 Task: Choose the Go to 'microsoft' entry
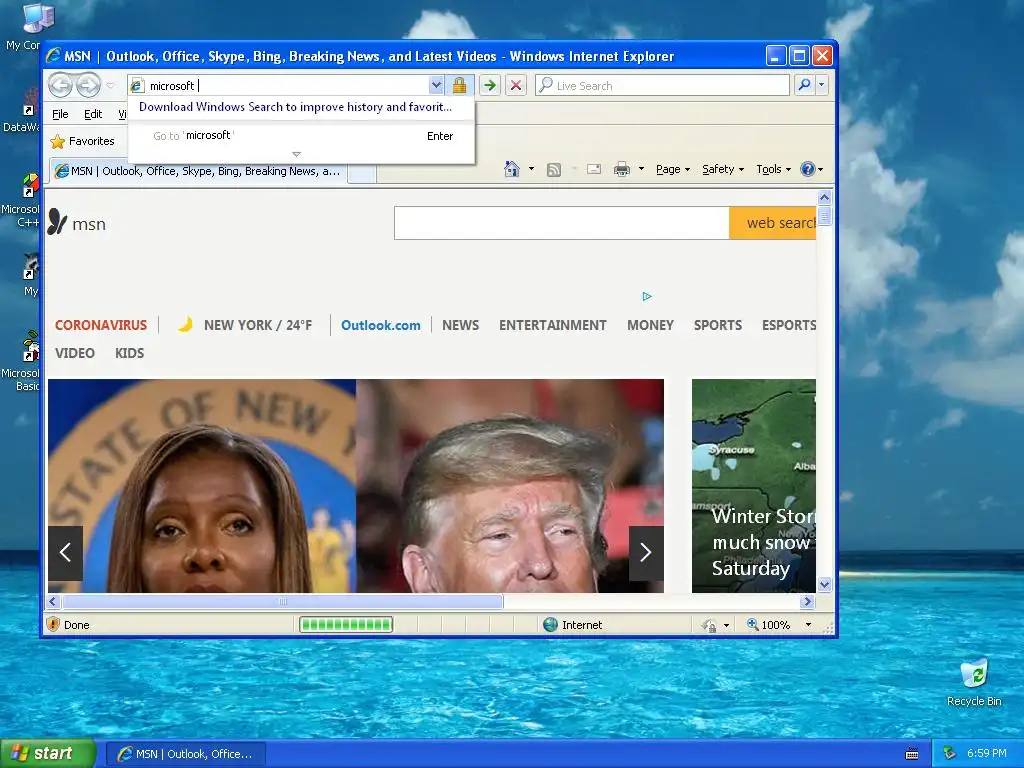tap(302, 136)
